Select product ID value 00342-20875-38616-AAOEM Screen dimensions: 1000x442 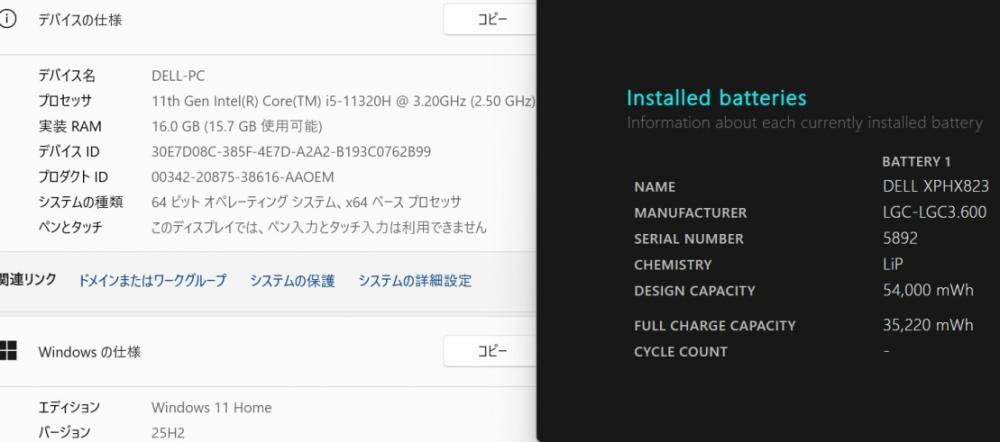242,177
